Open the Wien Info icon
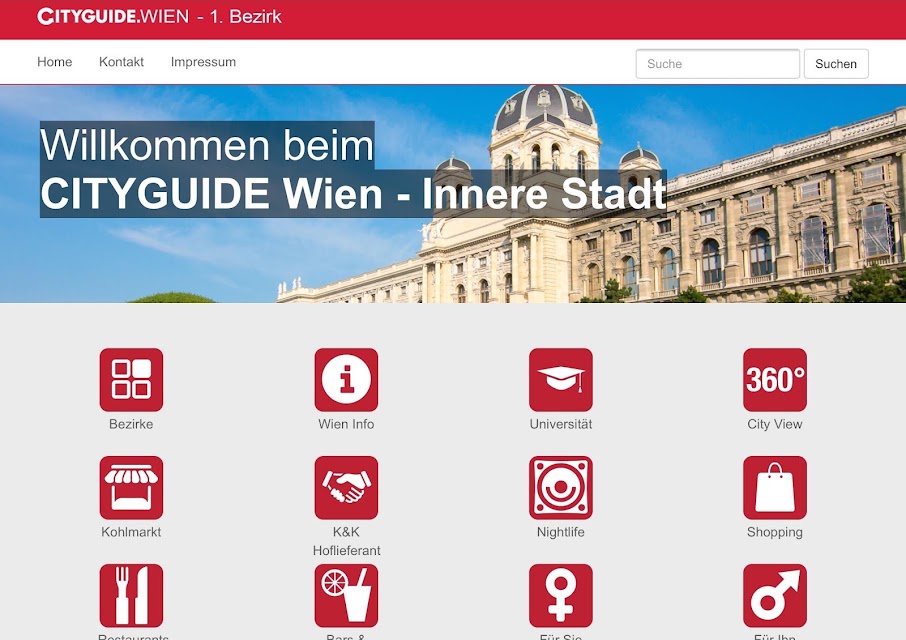Image resolution: width=906 pixels, height=640 pixels. click(346, 379)
